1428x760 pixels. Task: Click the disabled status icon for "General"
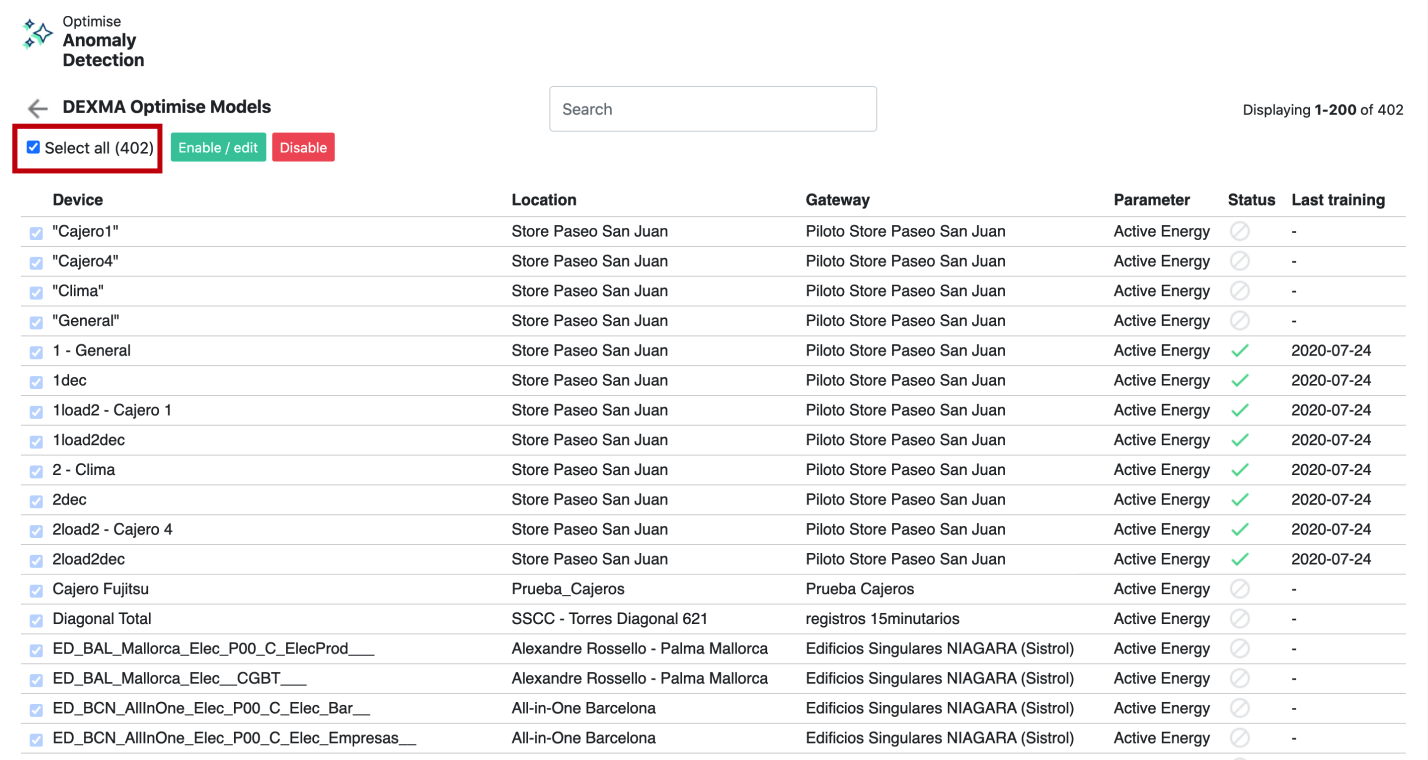coord(1239,321)
